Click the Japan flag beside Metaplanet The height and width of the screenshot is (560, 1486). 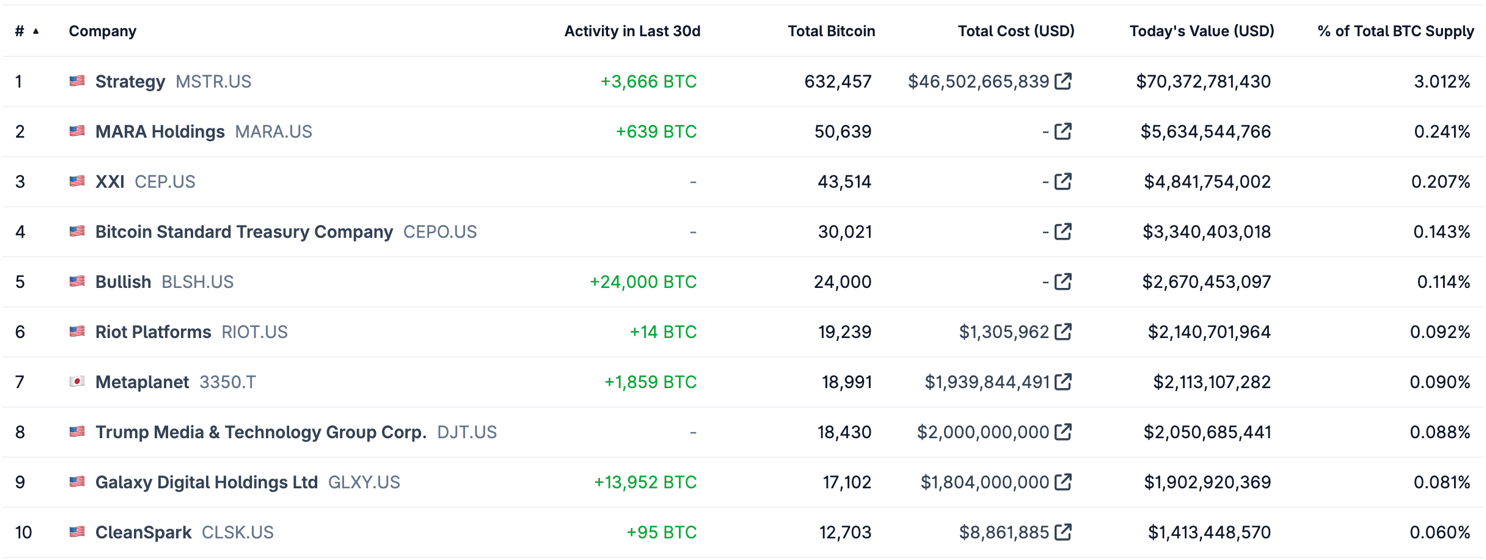point(77,381)
